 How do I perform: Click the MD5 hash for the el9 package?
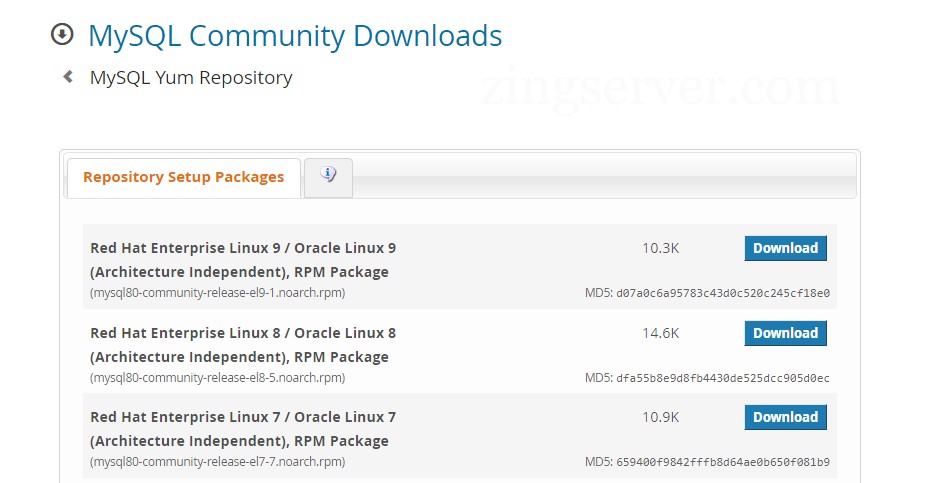coord(722,293)
